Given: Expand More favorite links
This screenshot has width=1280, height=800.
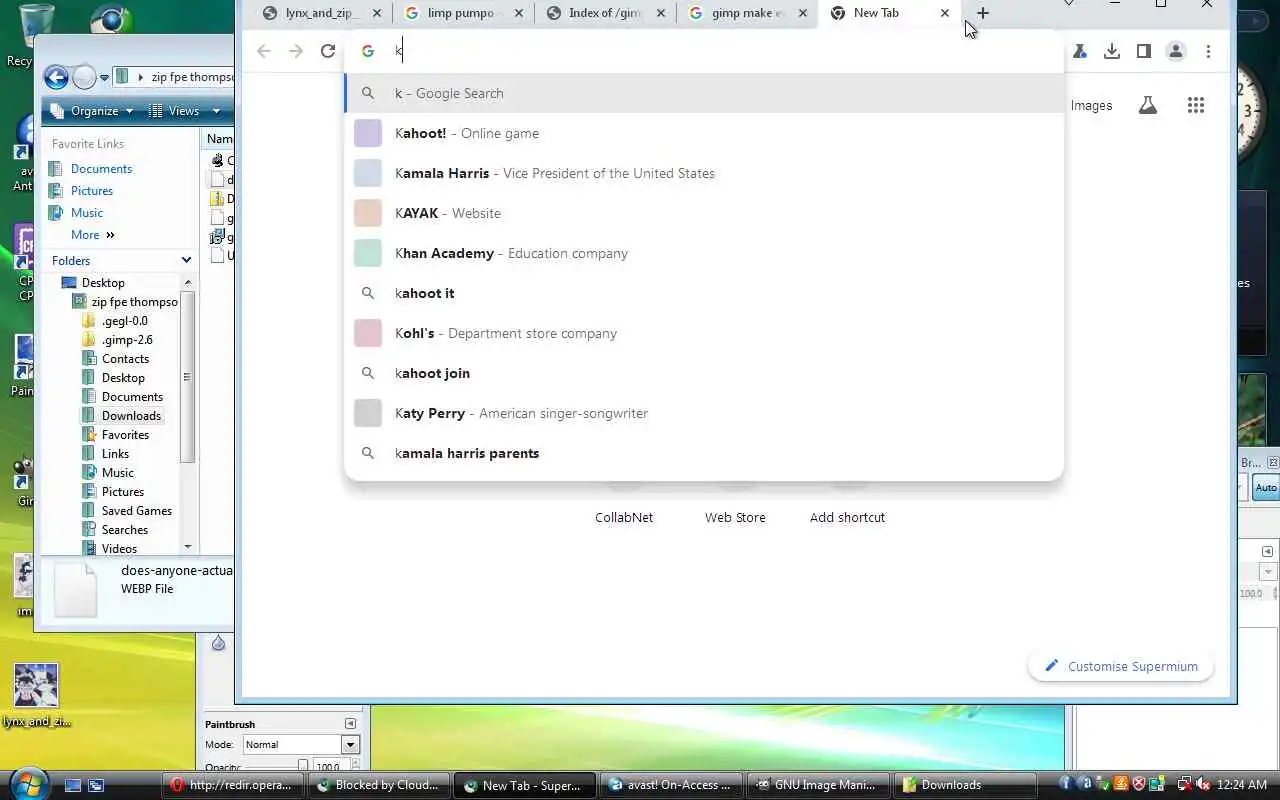Looking at the screenshot, I should pos(92,235).
